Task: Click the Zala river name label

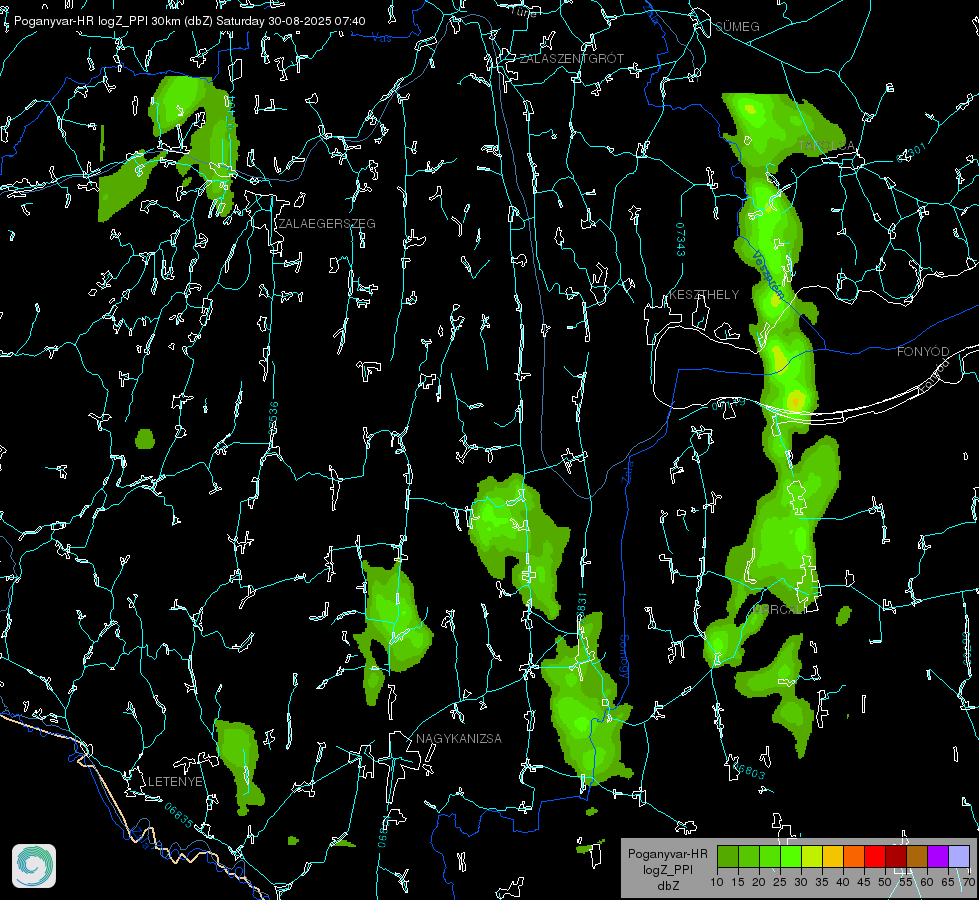Action: pos(627,472)
